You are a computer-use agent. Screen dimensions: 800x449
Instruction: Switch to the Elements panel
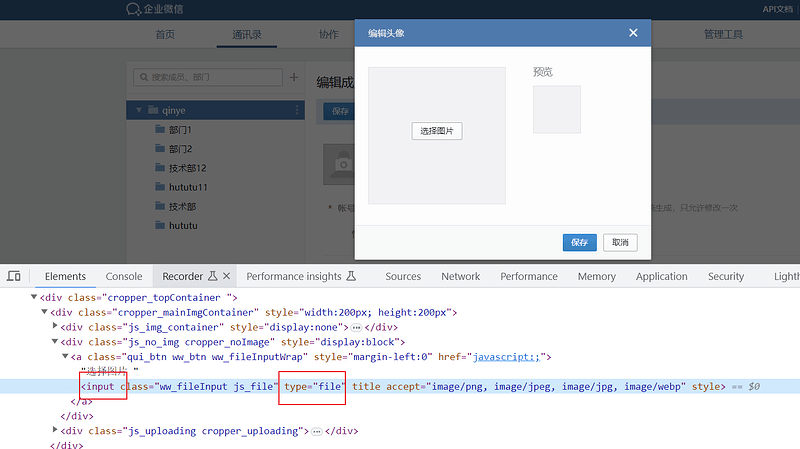65,276
